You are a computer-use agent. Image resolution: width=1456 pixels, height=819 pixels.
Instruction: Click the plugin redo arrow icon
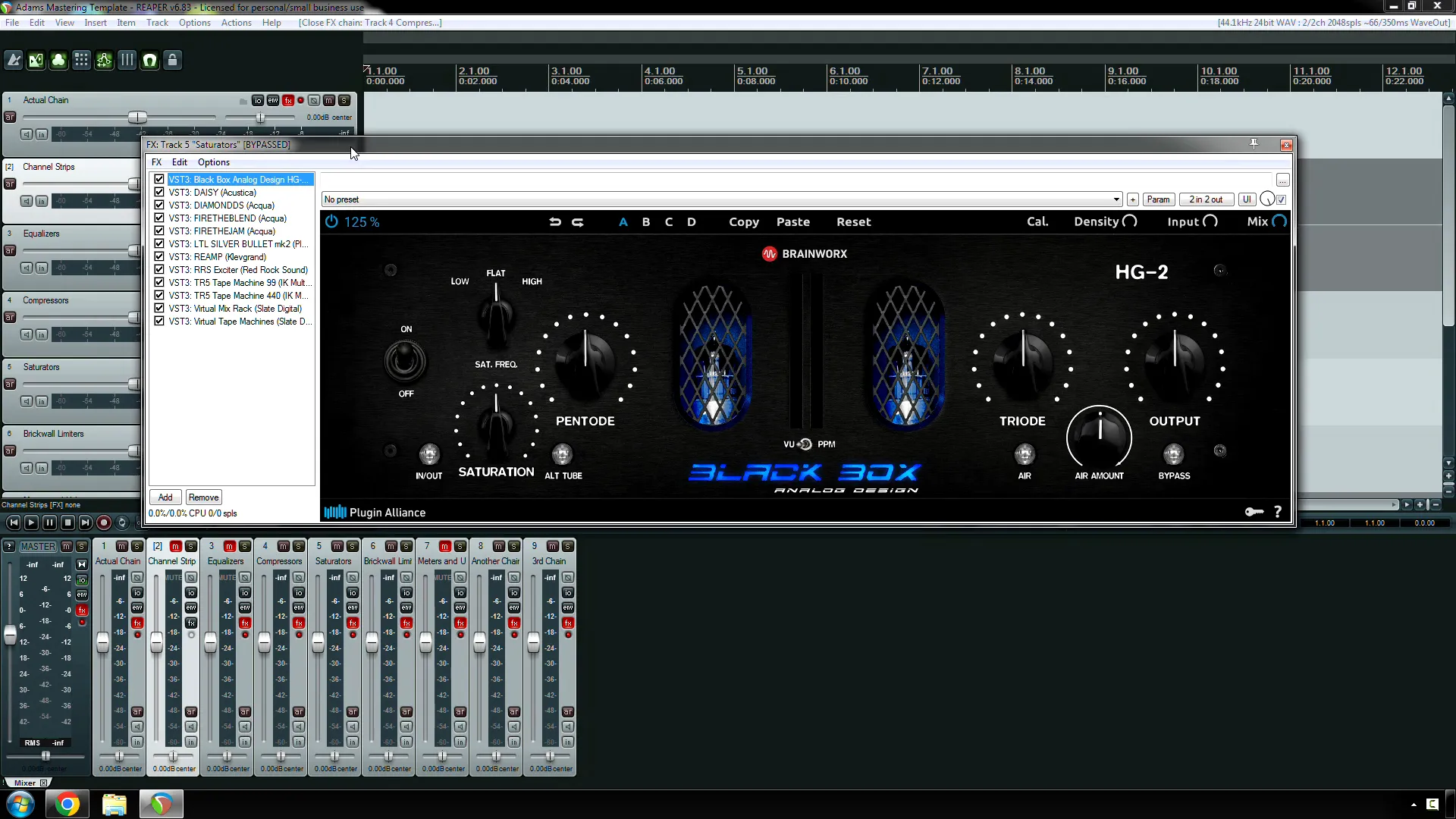pyautogui.click(x=578, y=221)
